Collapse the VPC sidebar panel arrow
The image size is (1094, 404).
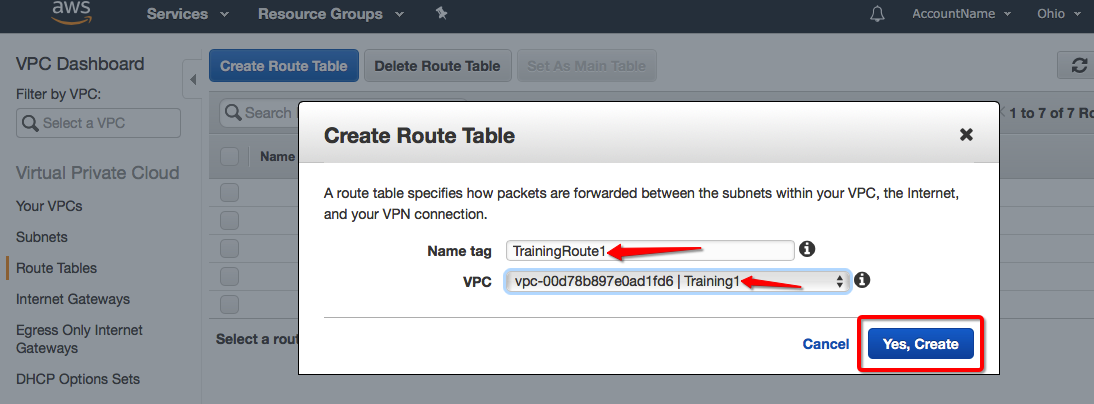tap(191, 78)
